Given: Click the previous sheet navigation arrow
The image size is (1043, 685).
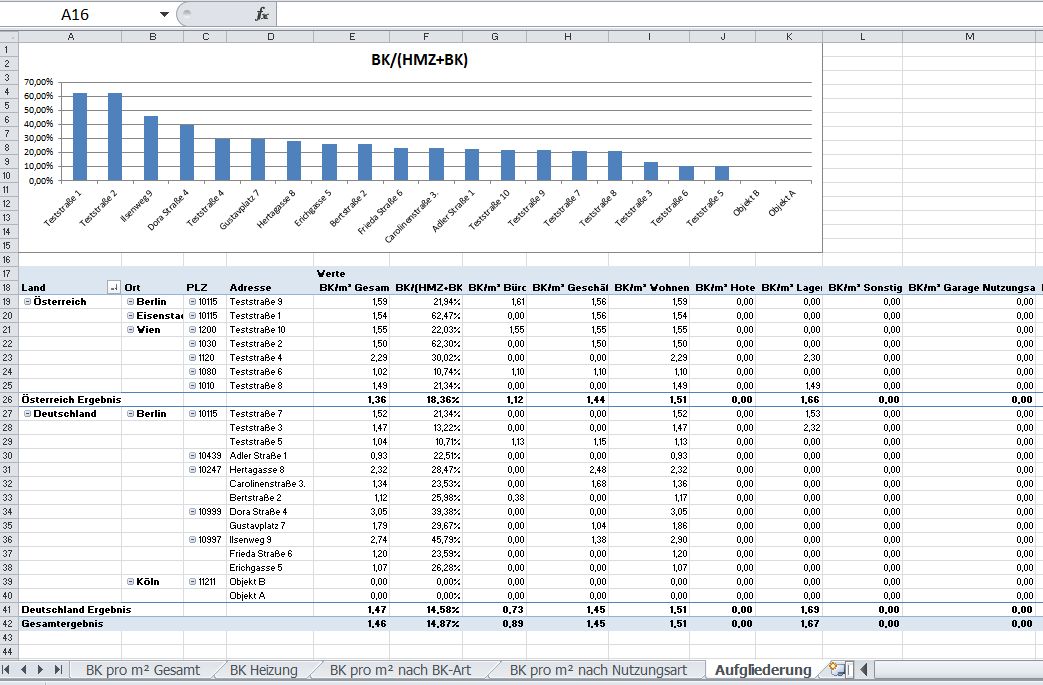Looking at the screenshot, I should click(x=26, y=669).
